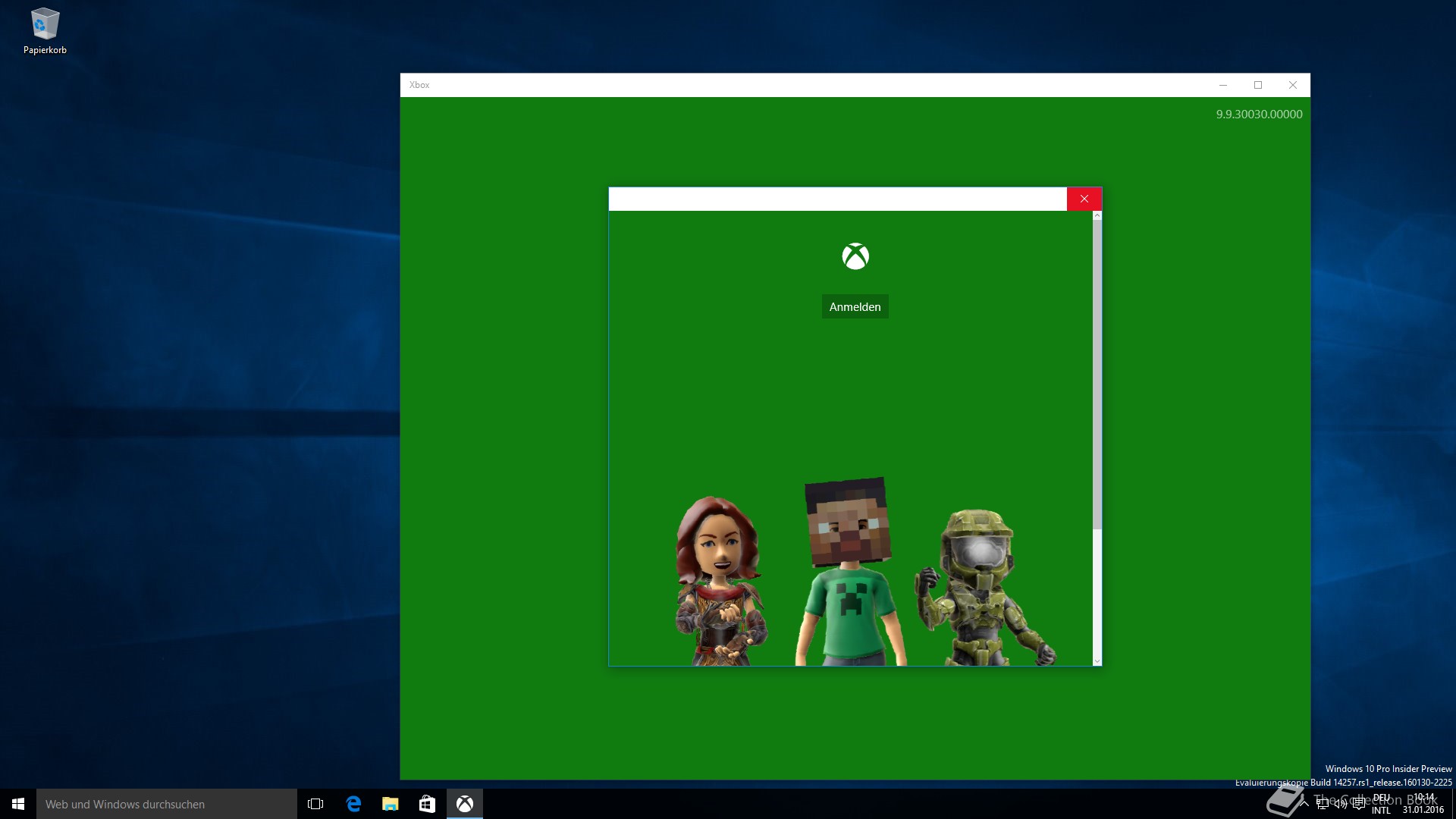The width and height of the screenshot is (1456, 819).
Task: Click the Anmelden sign-in button
Action: [855, 307]
